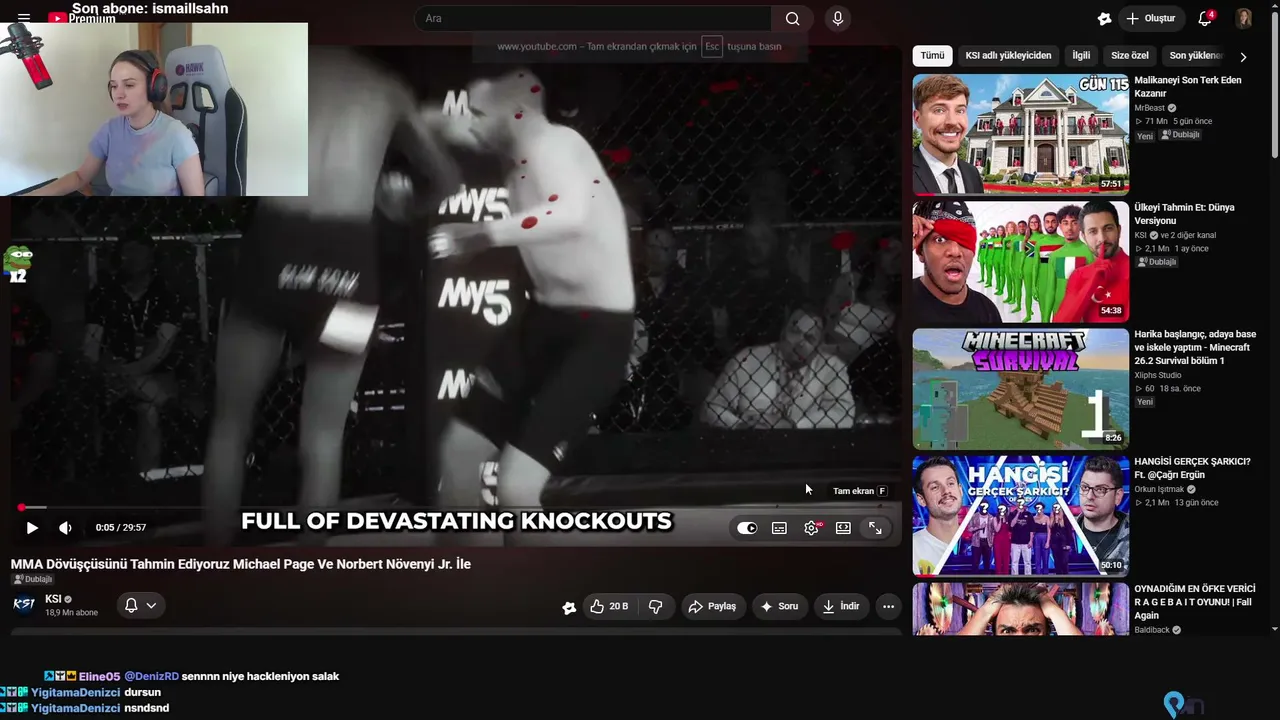Open the Hangisi Gerçek Şarkıcı thumbnail

point(1020,515)
